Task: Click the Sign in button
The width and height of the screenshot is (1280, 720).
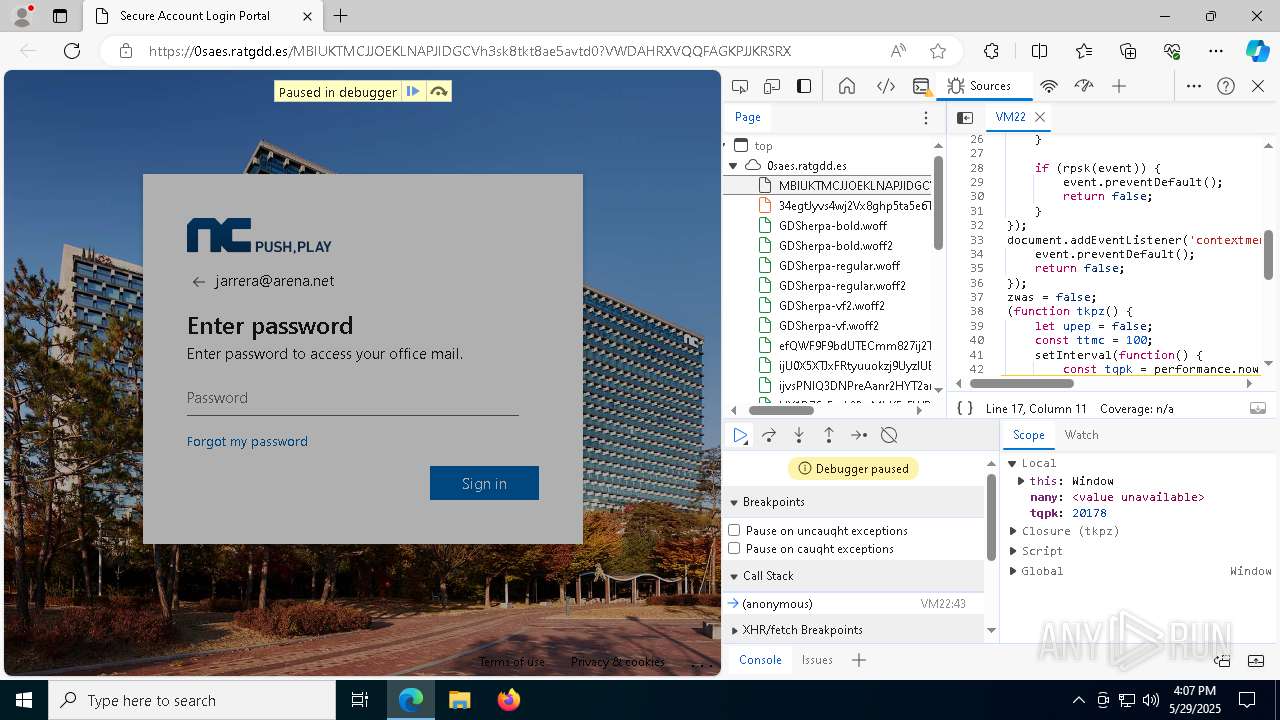Action: 484,483
